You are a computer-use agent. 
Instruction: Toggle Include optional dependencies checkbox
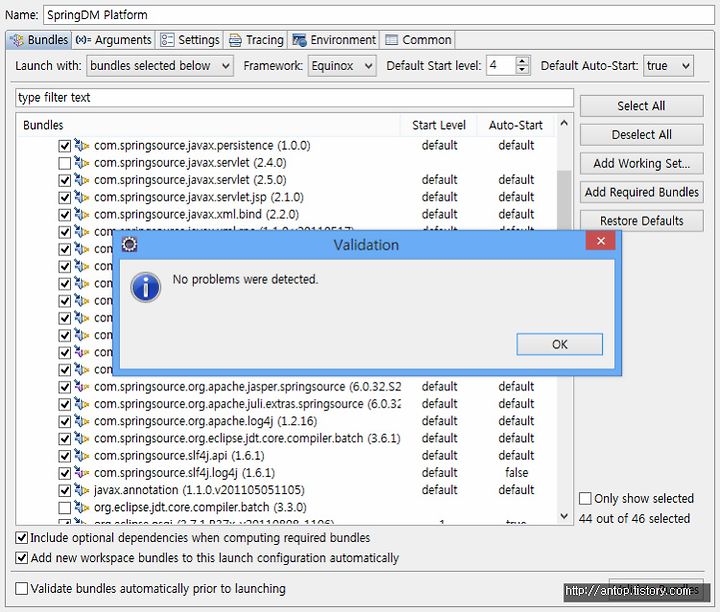pos(22,538)
